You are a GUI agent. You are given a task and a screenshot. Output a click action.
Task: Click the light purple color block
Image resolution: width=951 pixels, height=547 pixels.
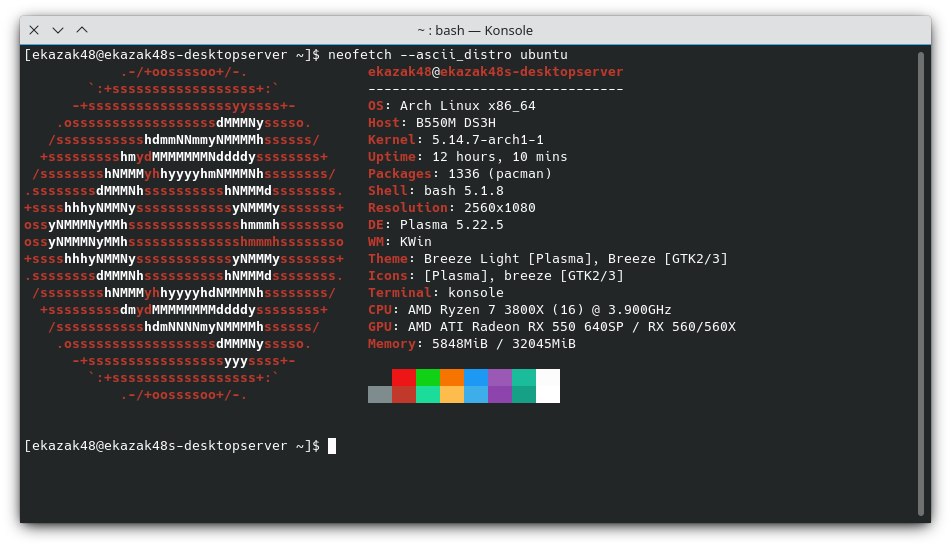tap(500, 377)
